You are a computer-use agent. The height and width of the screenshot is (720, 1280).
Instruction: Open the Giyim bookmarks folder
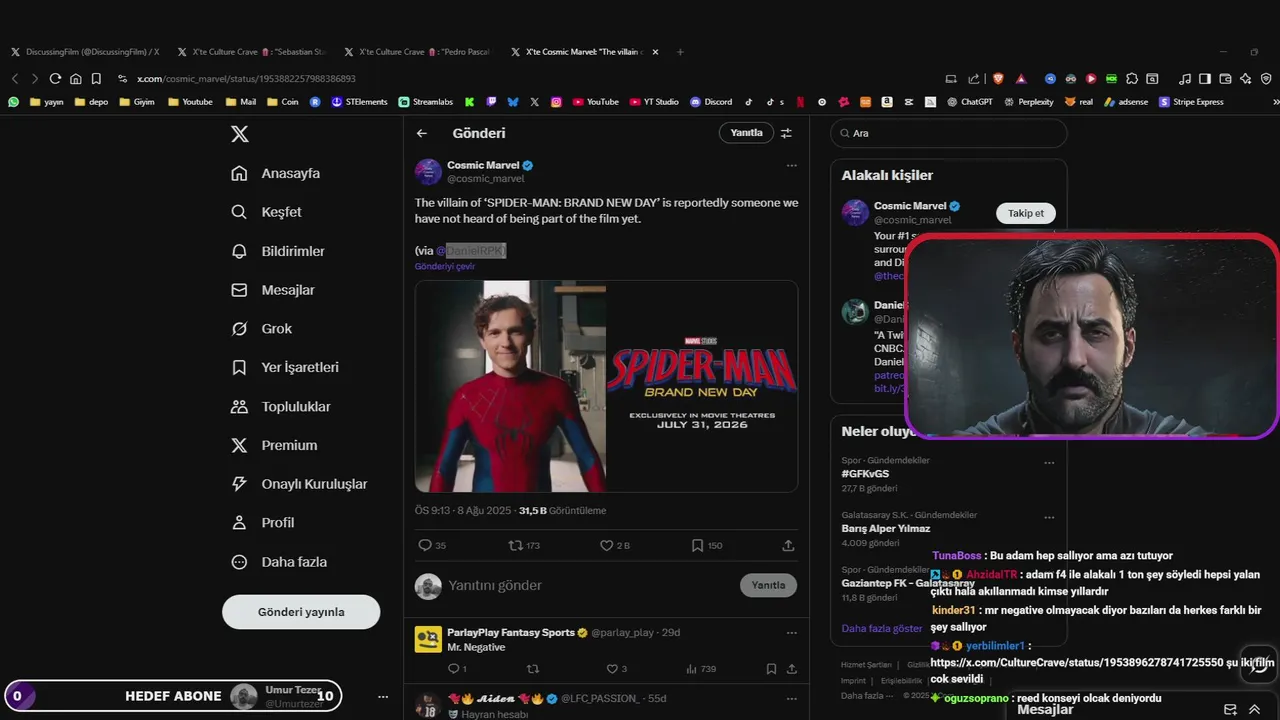[x=137, y=102]
